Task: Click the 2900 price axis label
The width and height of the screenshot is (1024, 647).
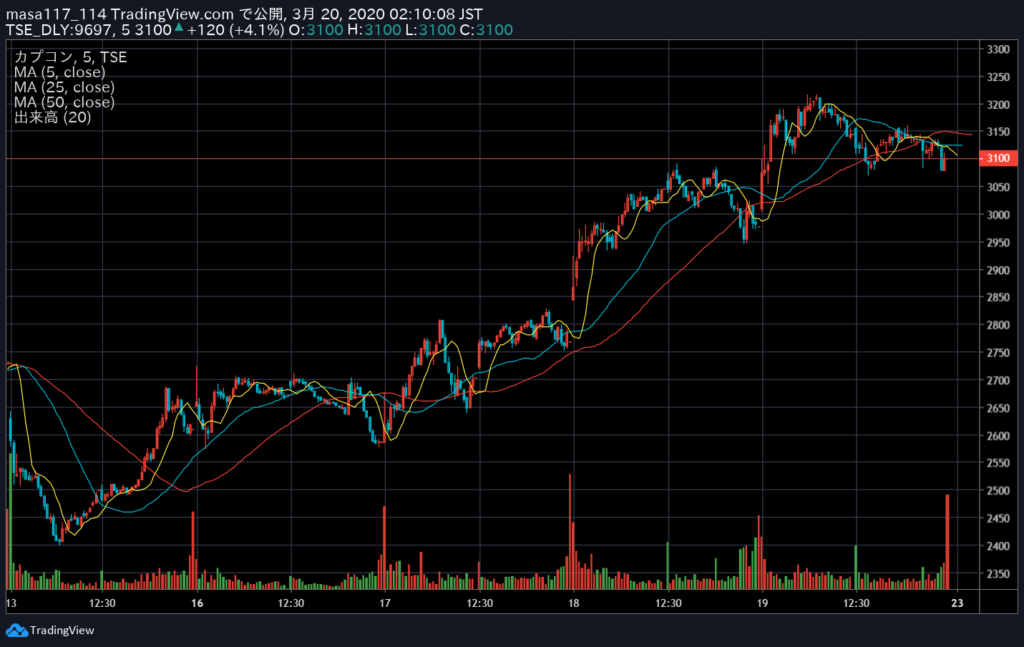Action: pos(998,270)
